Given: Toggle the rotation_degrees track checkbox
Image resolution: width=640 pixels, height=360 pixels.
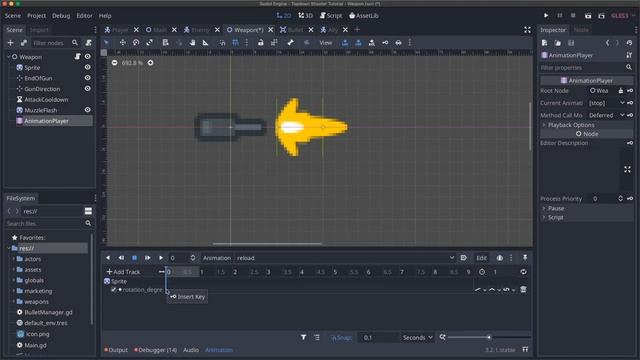Looking at the screenshot, I should [x=113, y=289].
